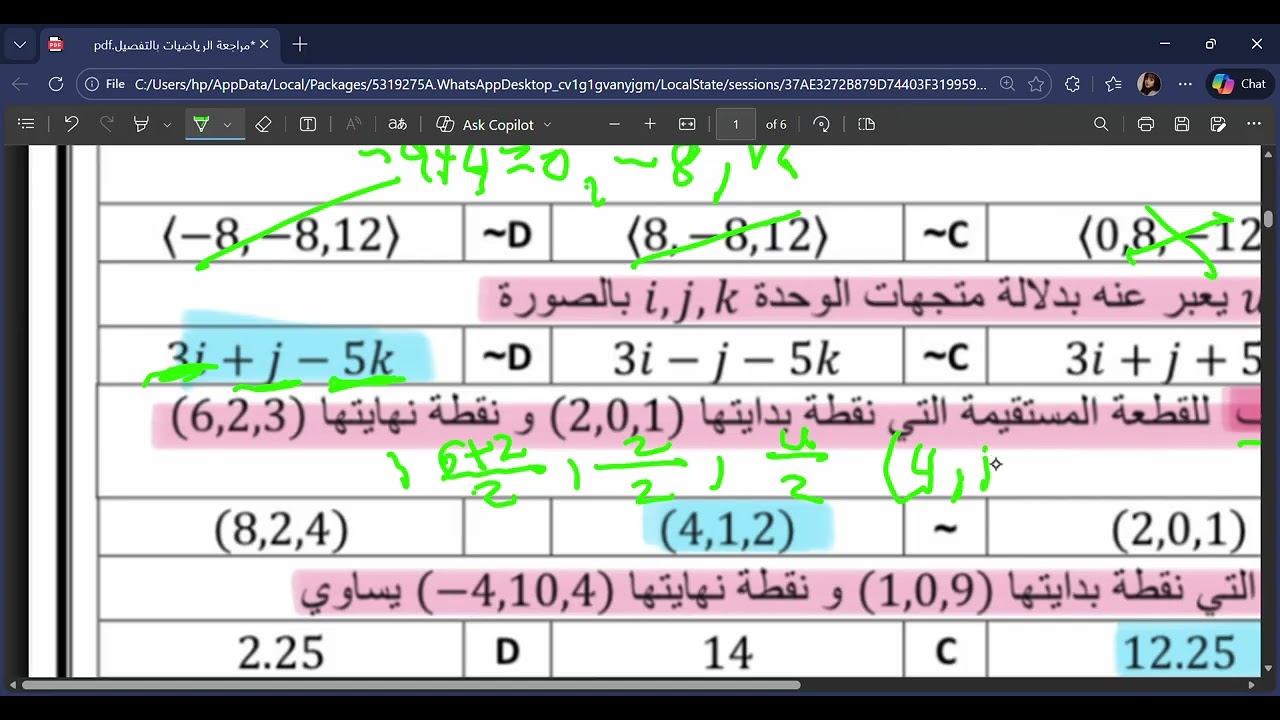The width and height of the screenshot is (1280, 720).
Task: Select the Highlight tool
Action: [x=141, y=124]
